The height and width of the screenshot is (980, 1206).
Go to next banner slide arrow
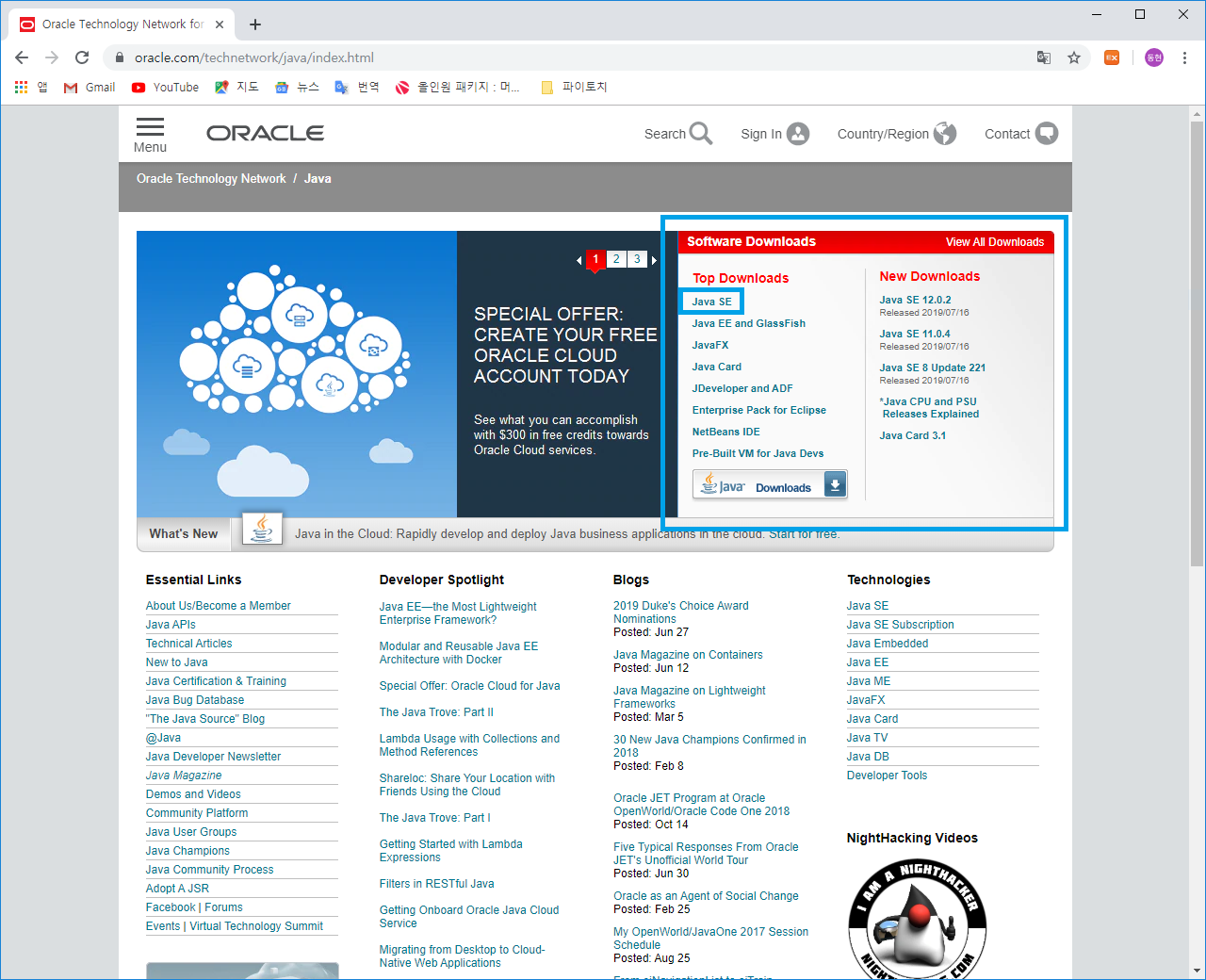654,260
